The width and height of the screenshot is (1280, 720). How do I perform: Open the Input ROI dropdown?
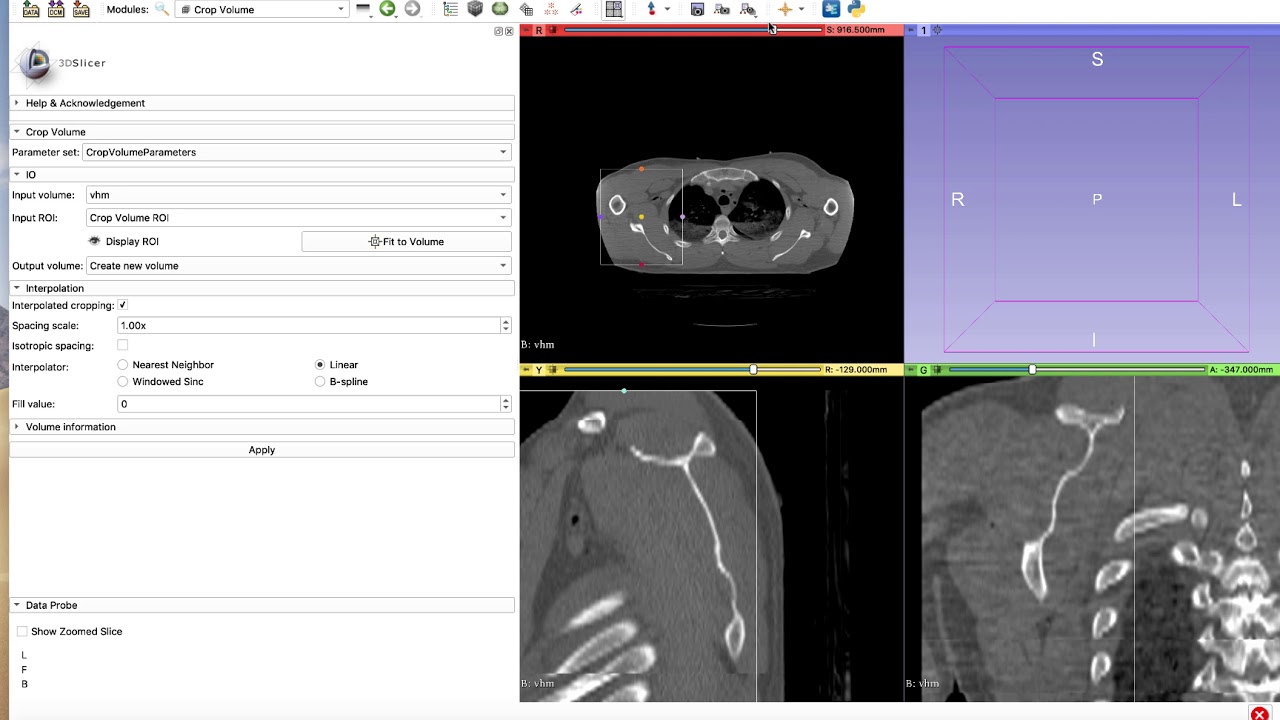point(299,217)
